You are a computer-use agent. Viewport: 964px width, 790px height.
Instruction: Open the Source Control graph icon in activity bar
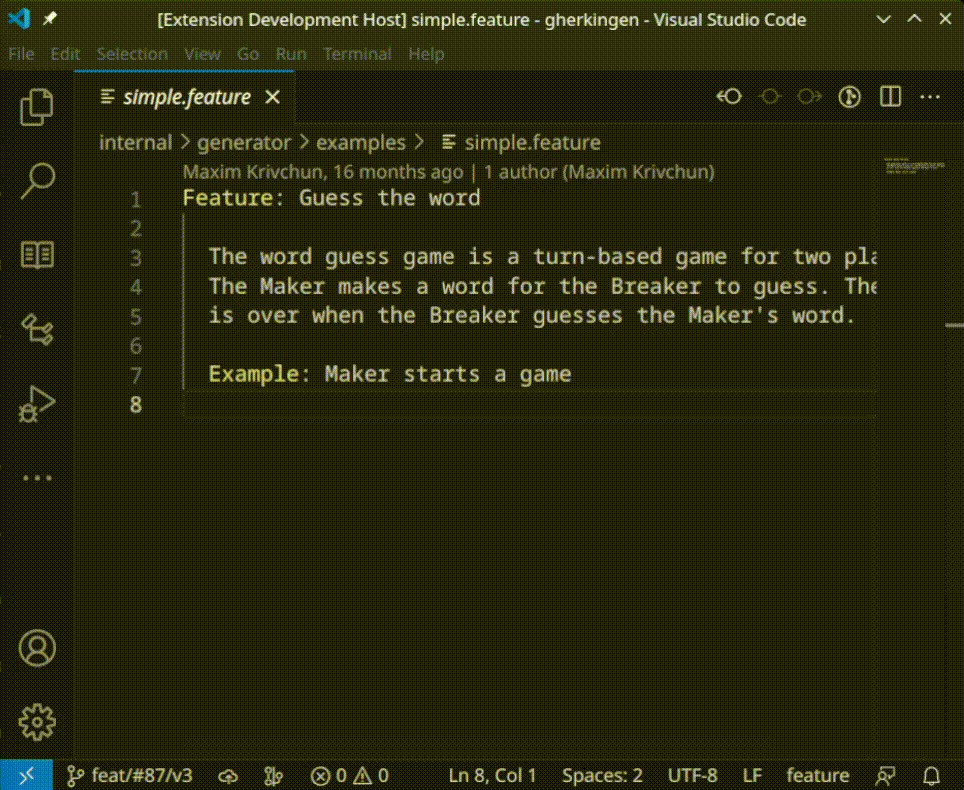(x=37, y=329)
